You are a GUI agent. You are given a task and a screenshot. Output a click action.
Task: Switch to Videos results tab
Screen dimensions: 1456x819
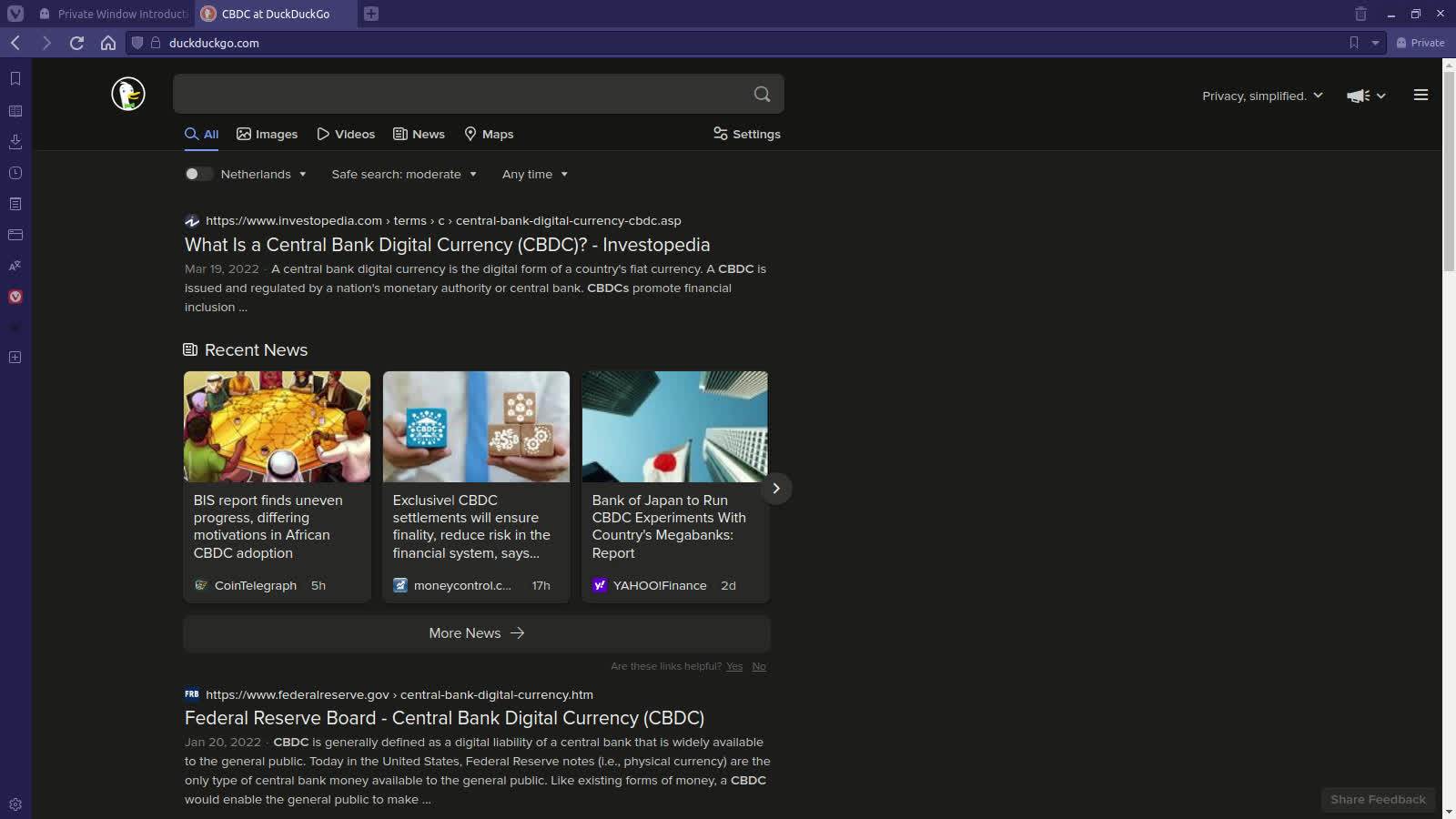(x=346, y=134)
